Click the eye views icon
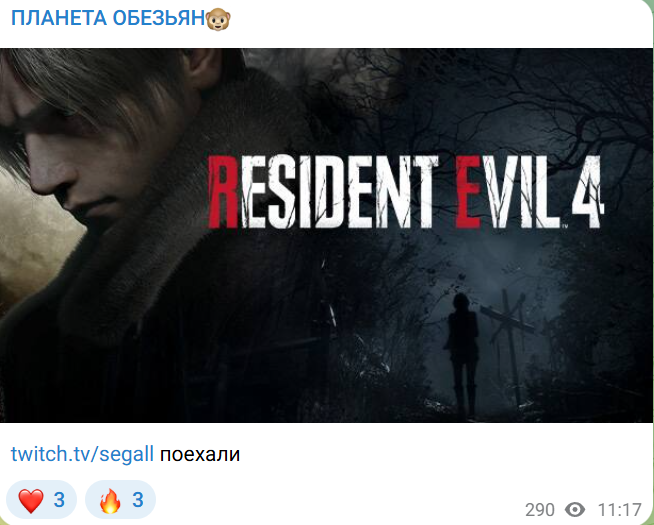The height and width of the screenshot is (525, 654). click(575, 510)
